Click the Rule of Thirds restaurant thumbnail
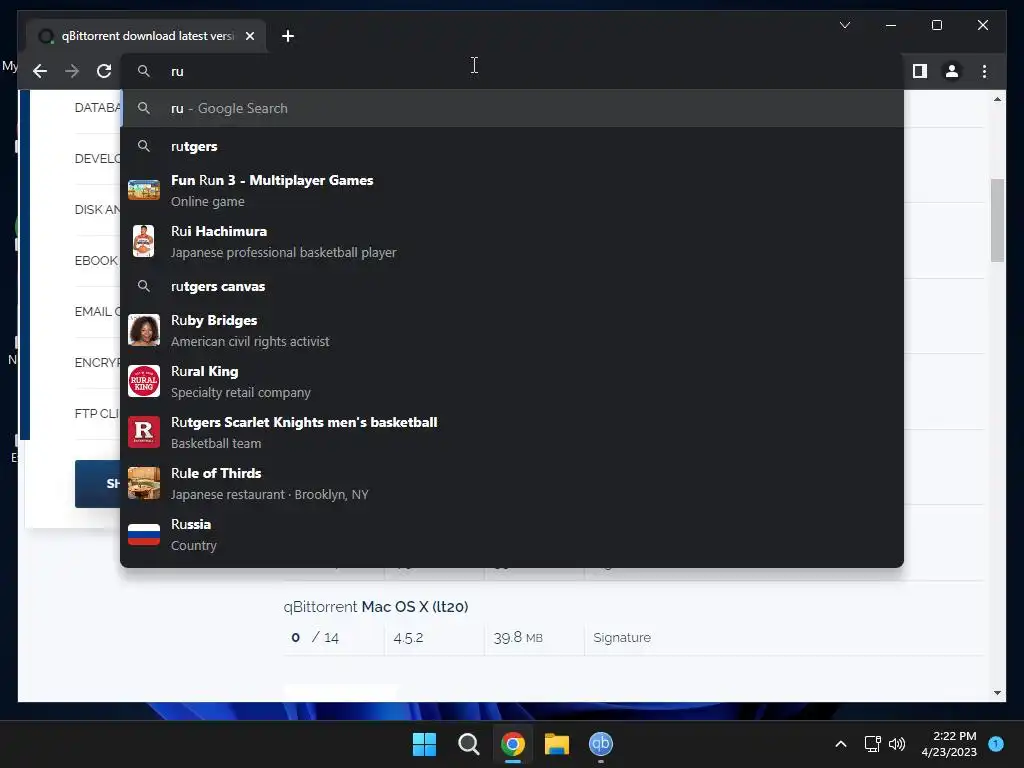This screenshot has width=1024, height=768. 144,483
